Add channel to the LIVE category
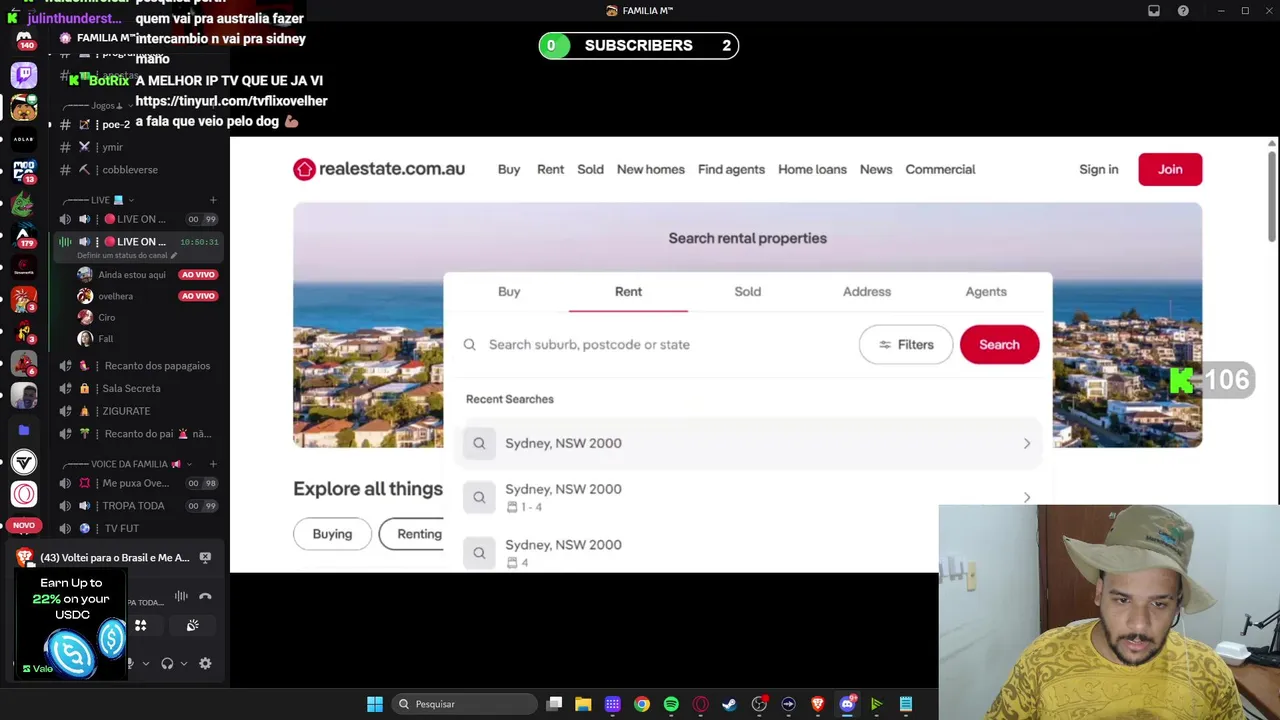The width and height of the screenshot is (1280, 720). (x=213, y=200)
